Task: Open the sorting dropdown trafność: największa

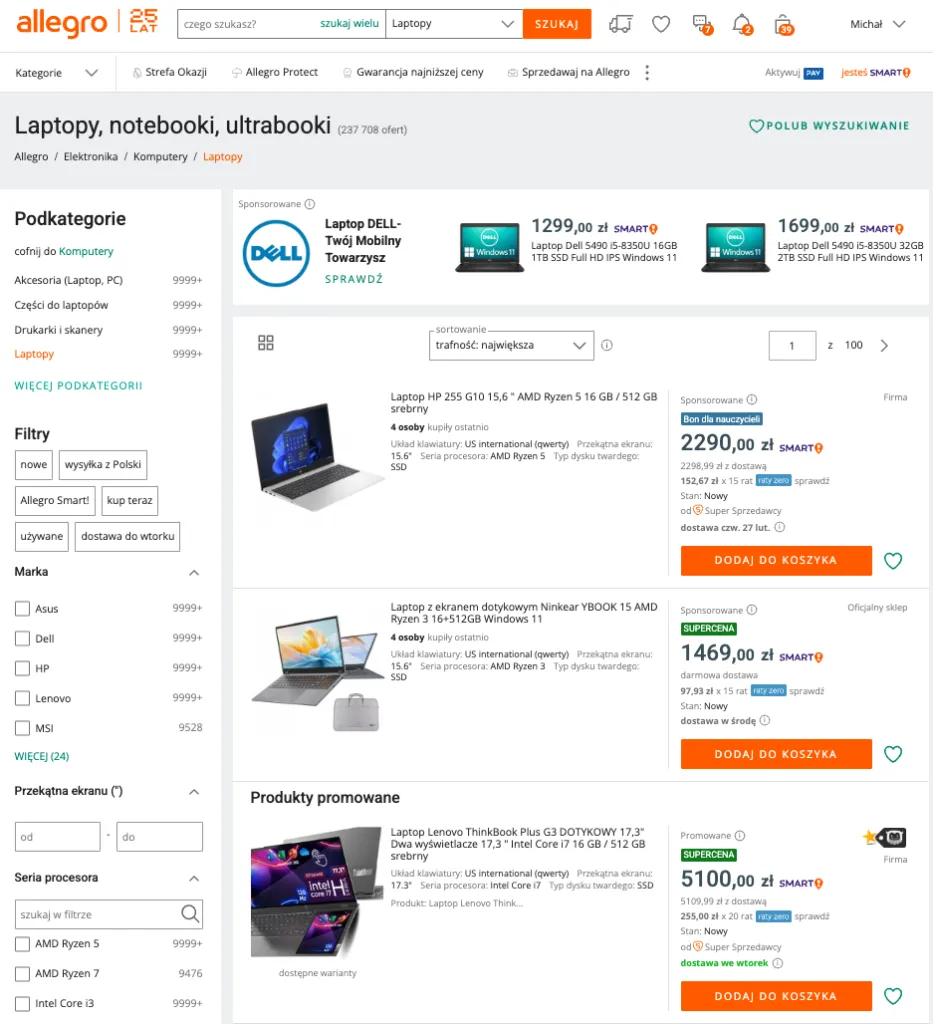Action: (x=511, y=345)
